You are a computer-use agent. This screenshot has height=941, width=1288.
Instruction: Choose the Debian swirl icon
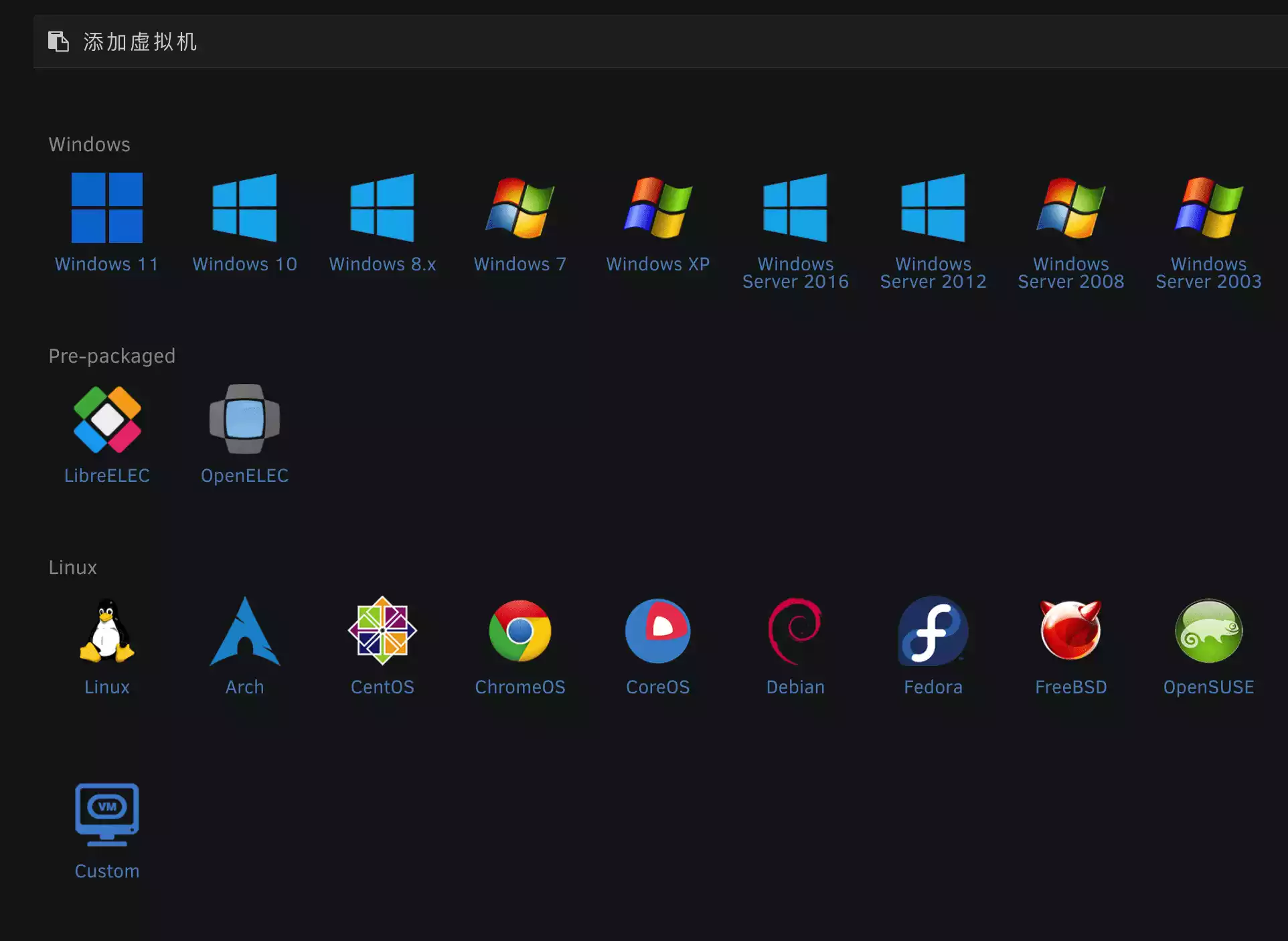795,630
